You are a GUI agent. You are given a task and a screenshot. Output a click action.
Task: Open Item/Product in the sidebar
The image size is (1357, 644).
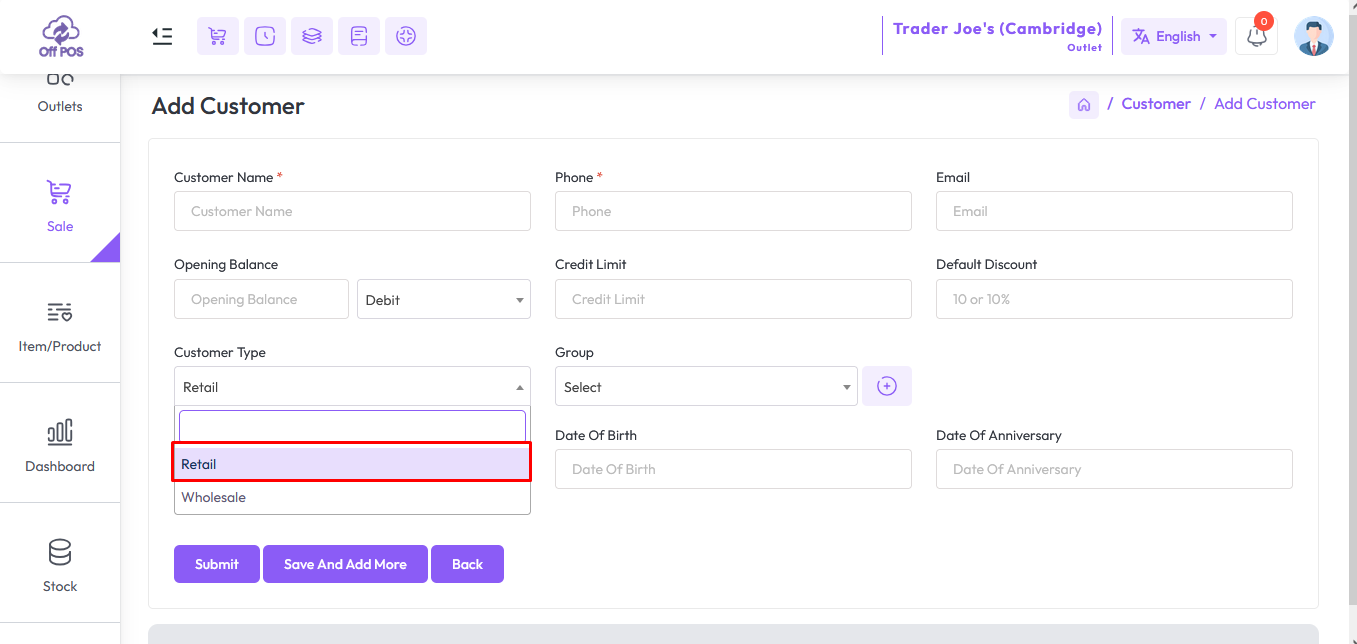[60, 323]
